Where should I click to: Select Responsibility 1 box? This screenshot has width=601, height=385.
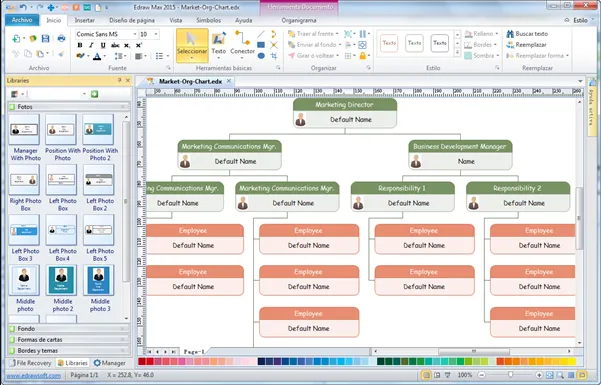403,196
